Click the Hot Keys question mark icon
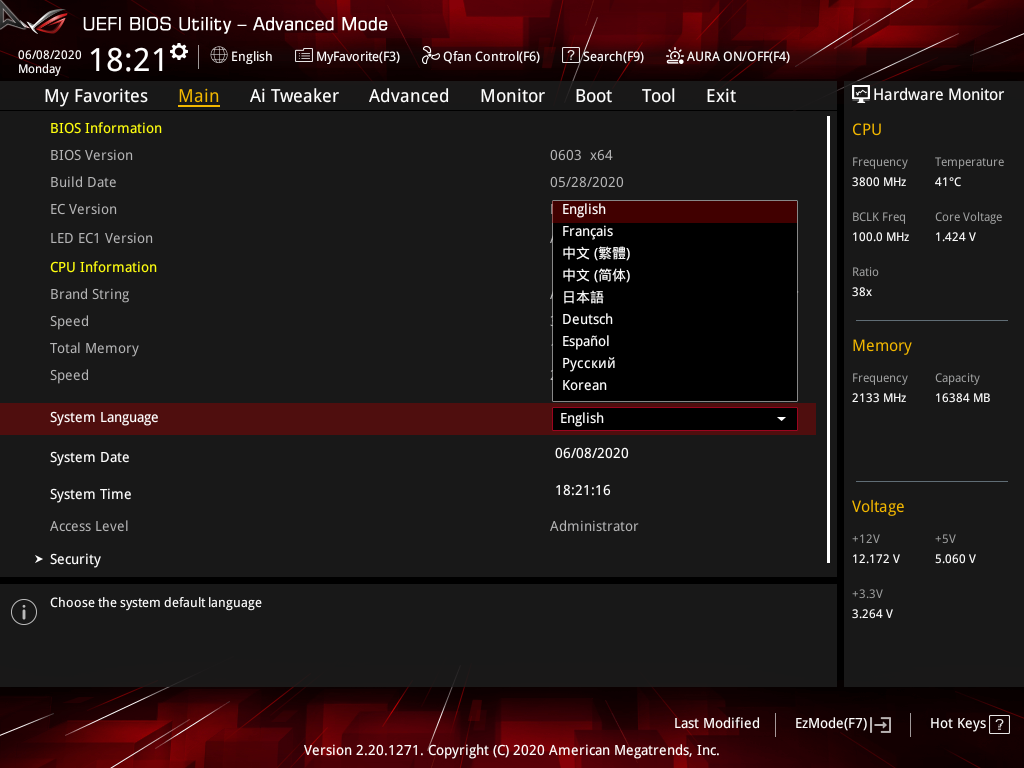 tap(999, 724)
